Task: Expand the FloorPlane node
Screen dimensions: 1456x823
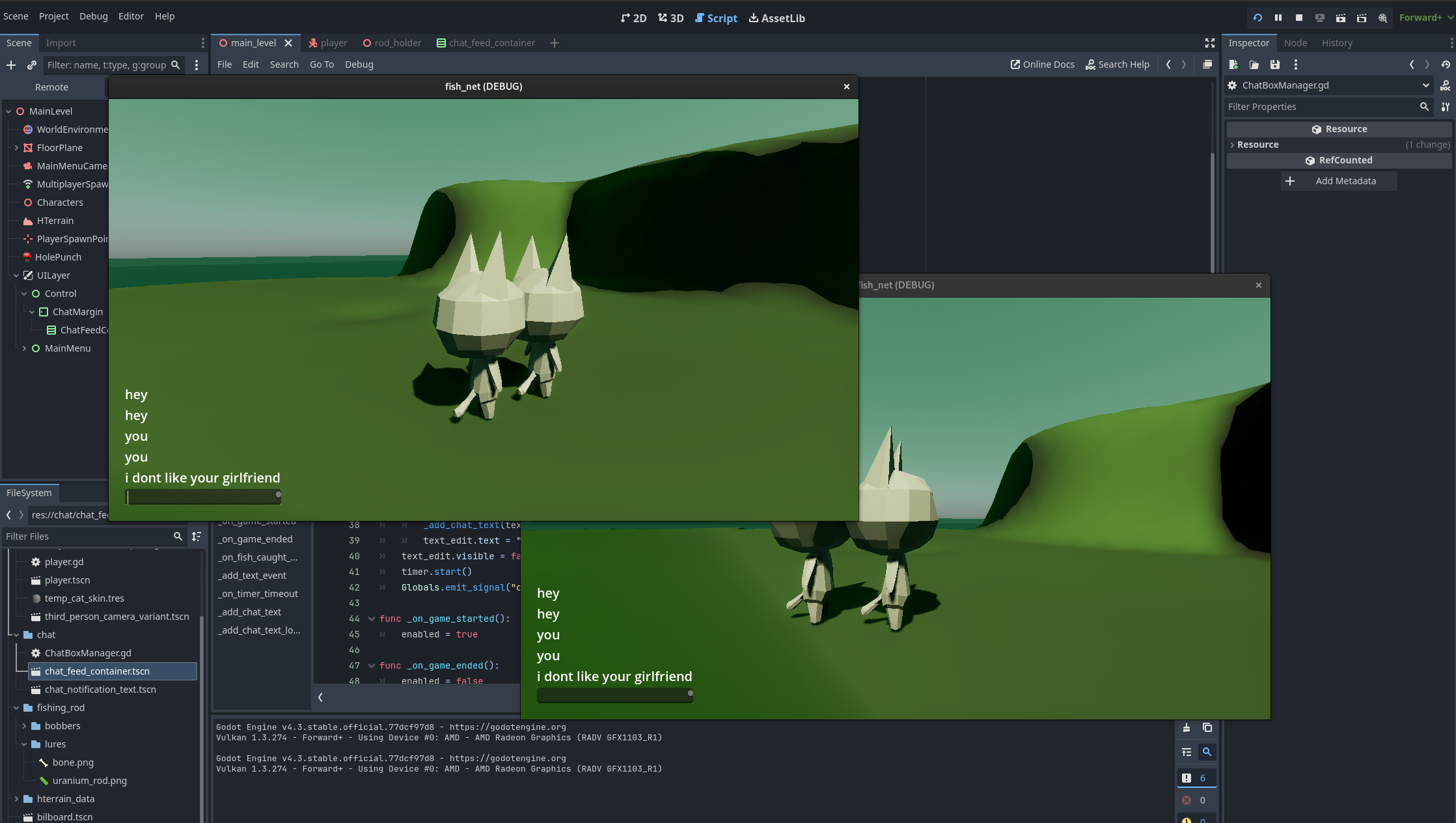Action: click(x=16, y=148)
